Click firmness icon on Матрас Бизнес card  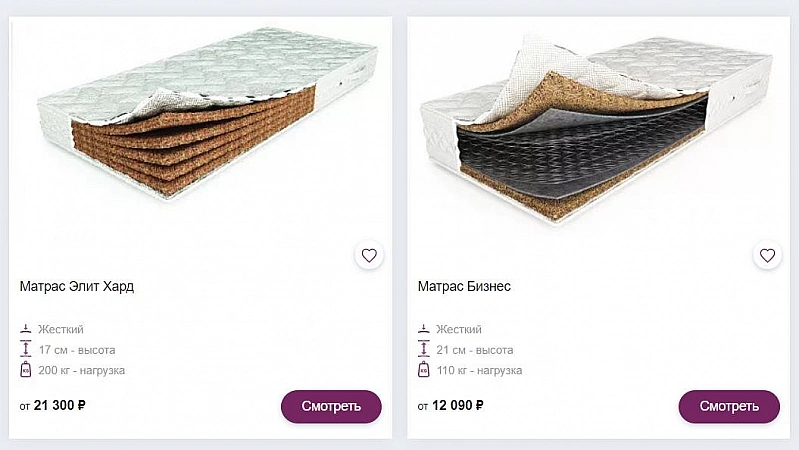(x=424, y=329)
